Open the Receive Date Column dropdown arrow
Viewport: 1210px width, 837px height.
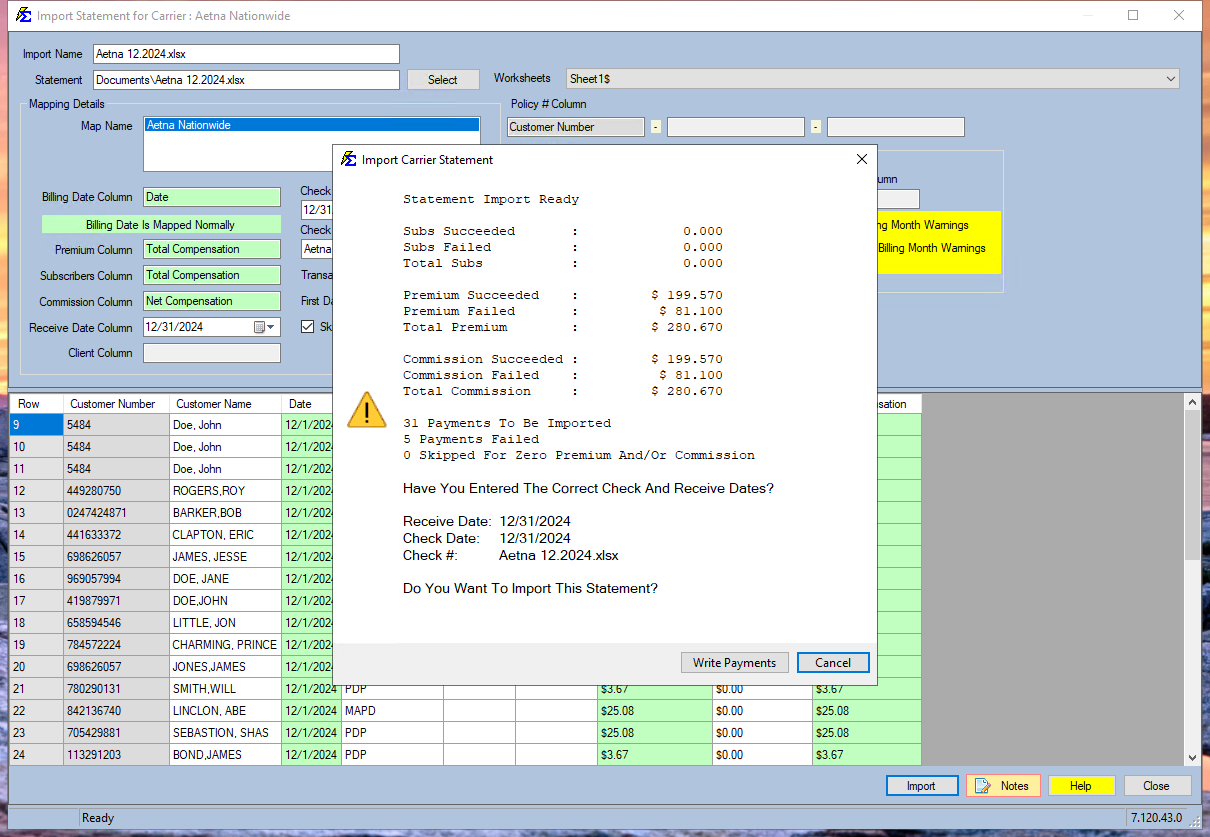coord(270,327)
